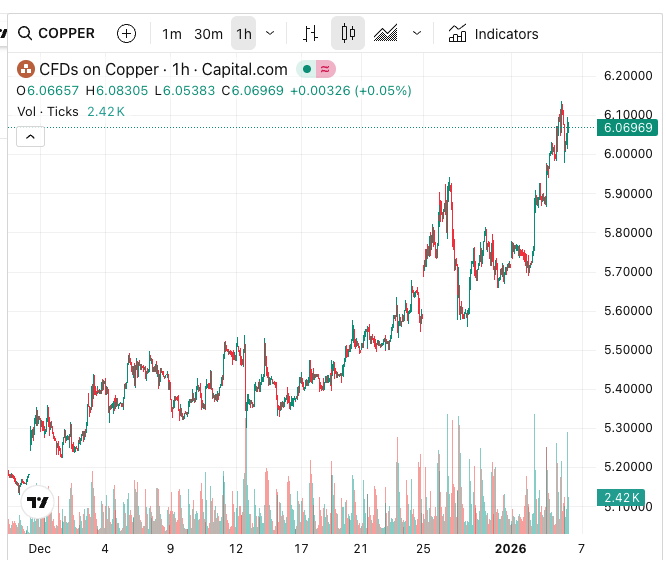The height and width of the screenshot is (570, 666).
Task: Click the pink approximate-data badge icon
Action: 325,70
